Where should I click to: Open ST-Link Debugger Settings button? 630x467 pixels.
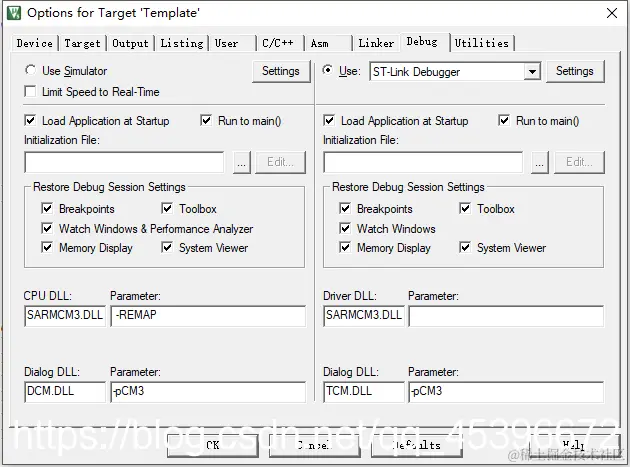tap(575, 71)
